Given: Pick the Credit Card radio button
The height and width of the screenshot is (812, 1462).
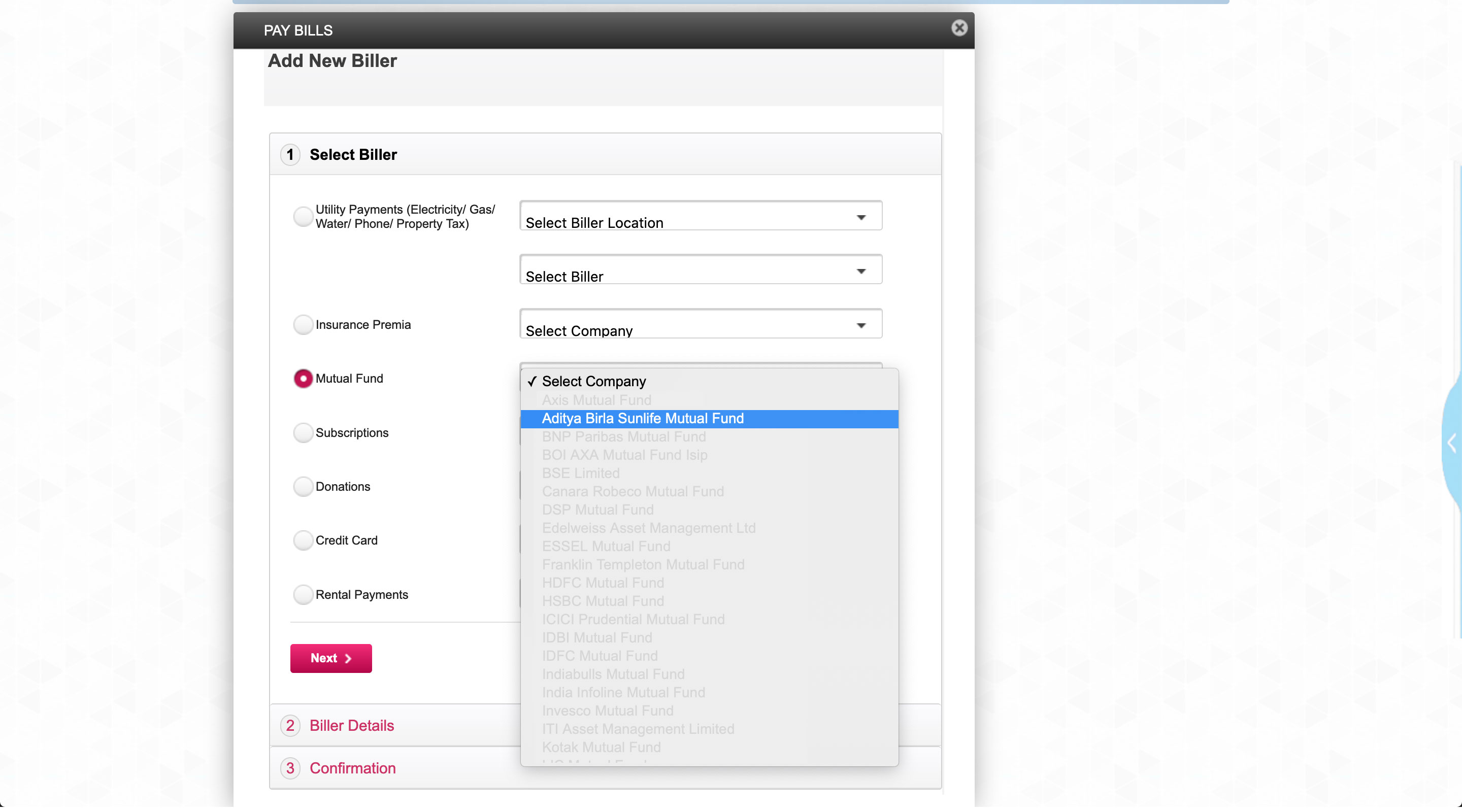Looking at the screenshot, I should click(303, 540).
